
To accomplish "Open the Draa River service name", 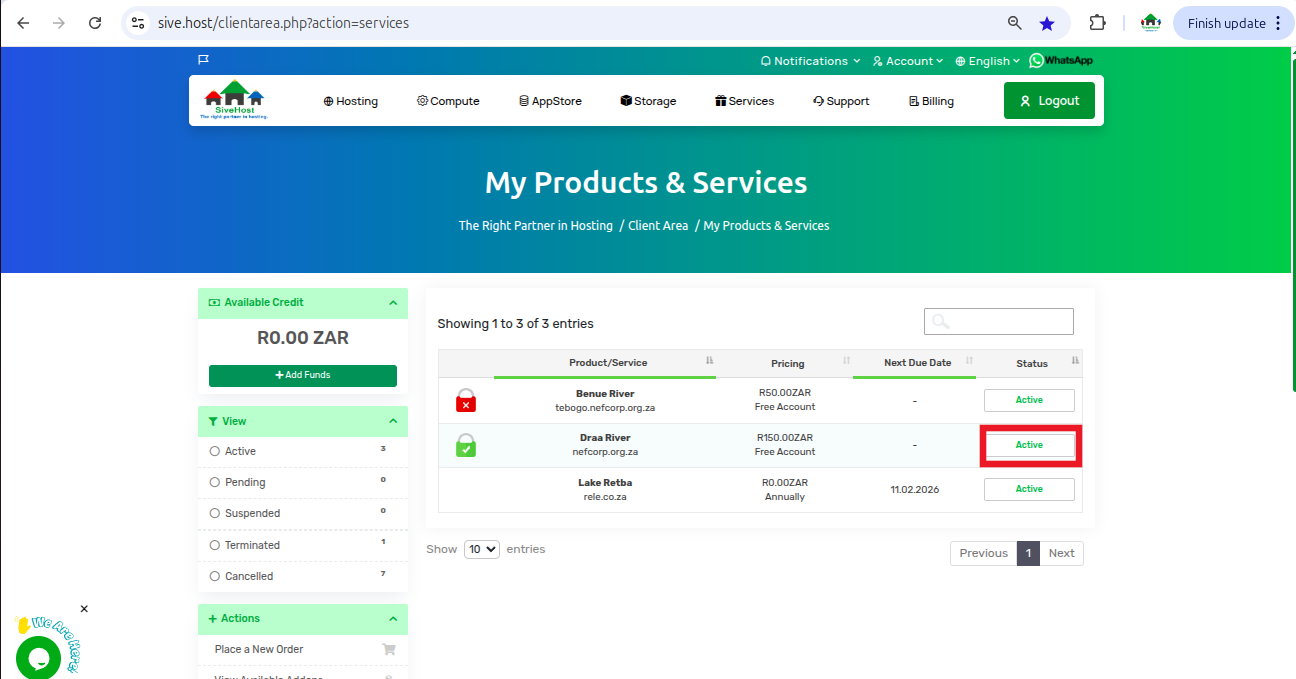I will coord(605,438).
